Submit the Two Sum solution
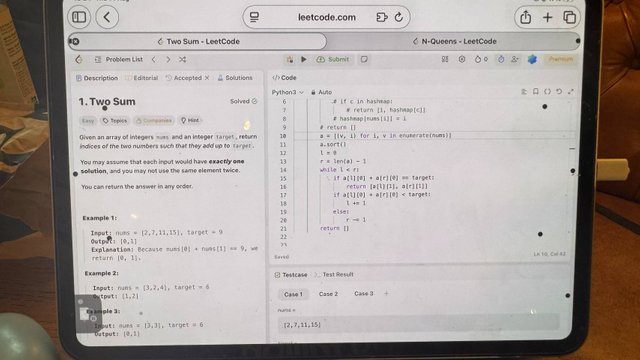The height and width of the screenshot is (360, 640). pyautogui.click(x=333, y=60)
